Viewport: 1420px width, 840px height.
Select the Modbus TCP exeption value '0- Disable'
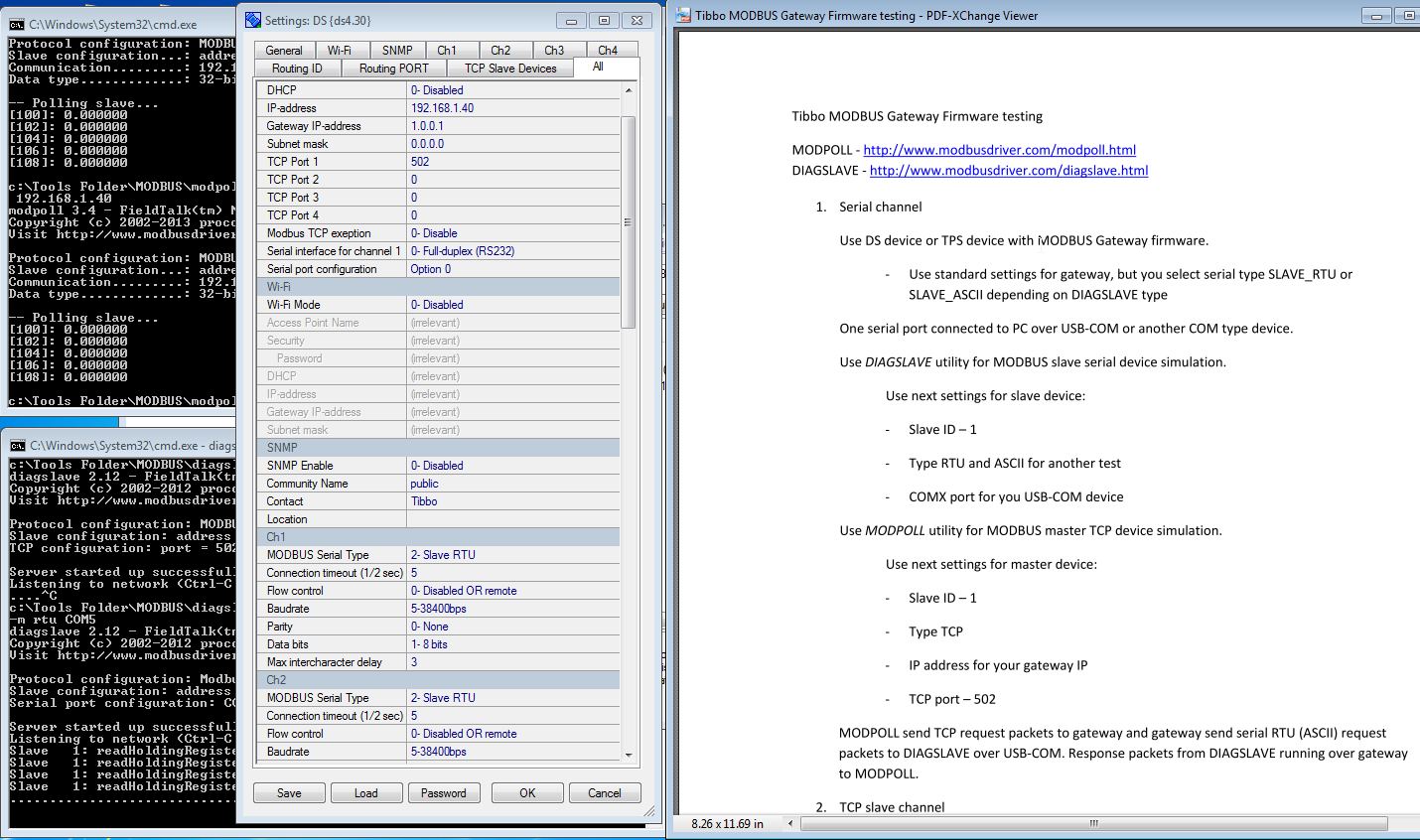tap(434, 233)
